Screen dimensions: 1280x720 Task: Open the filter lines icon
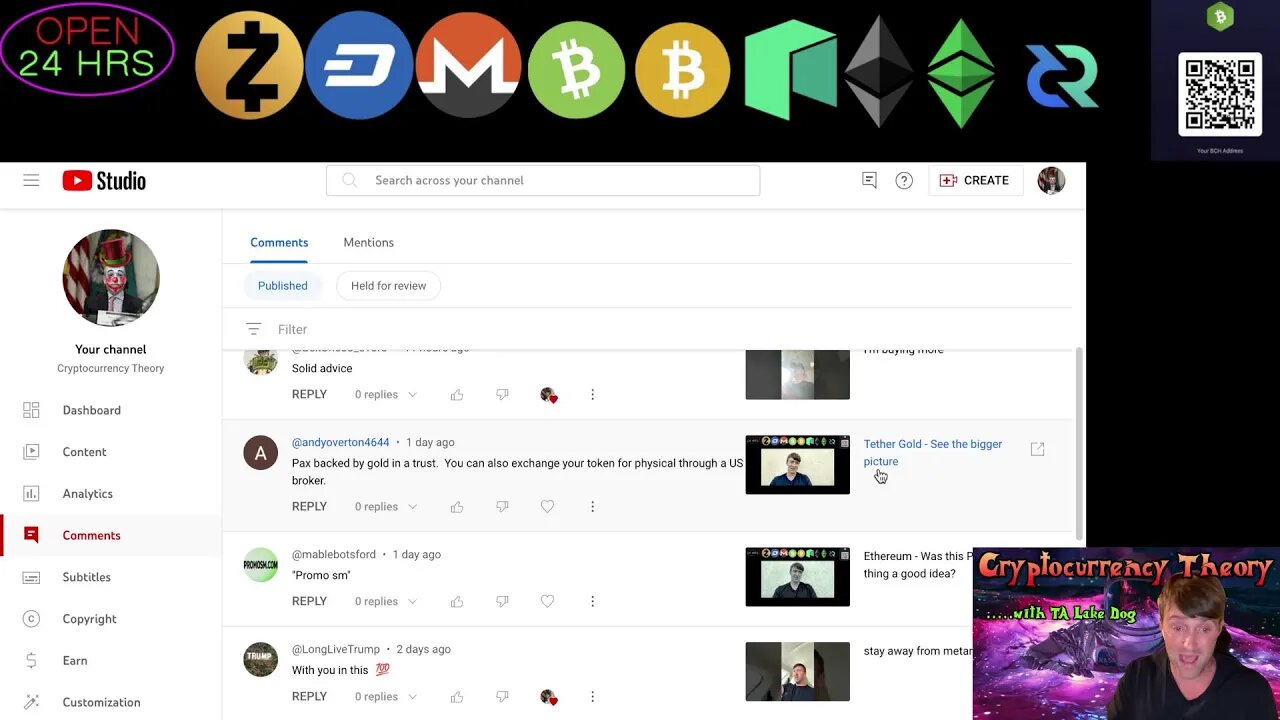coord(253,329)
